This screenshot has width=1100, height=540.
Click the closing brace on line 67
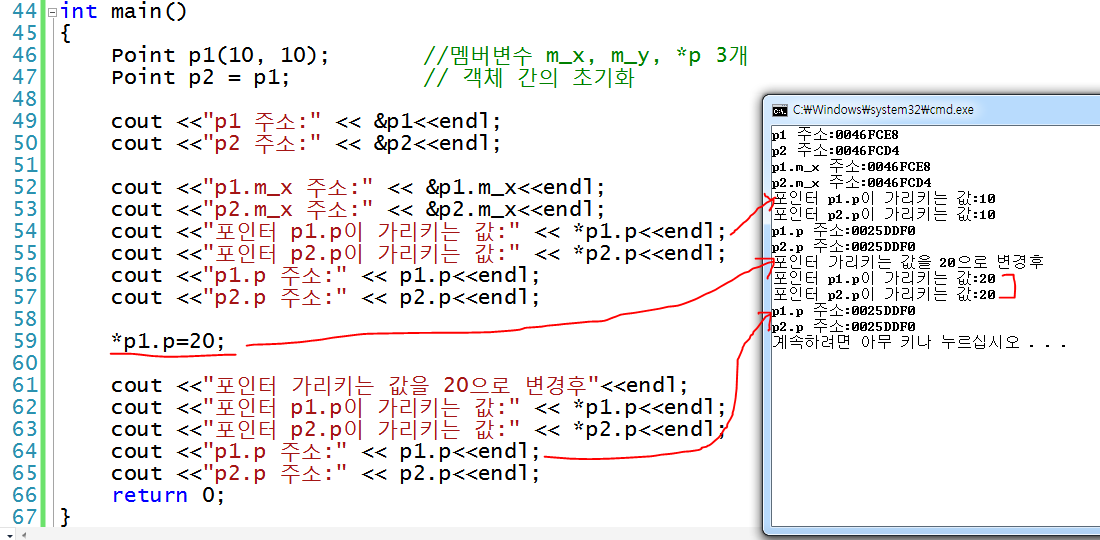pyautogui.click(x=65, y=518)
